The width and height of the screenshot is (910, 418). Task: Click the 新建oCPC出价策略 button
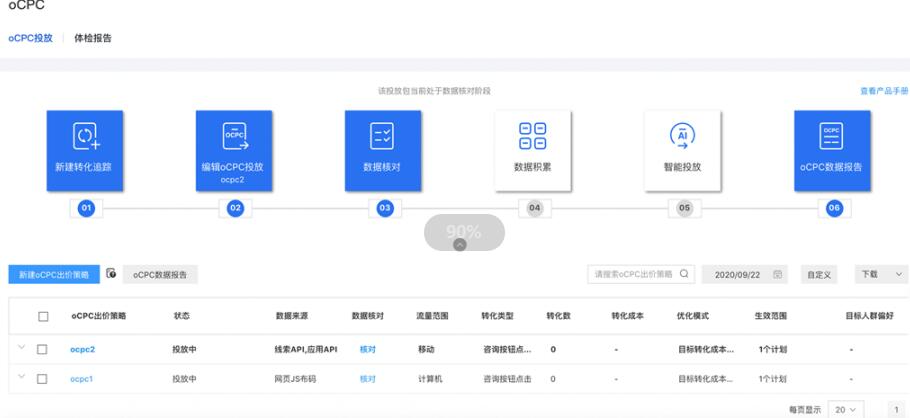tap(53, 274)
